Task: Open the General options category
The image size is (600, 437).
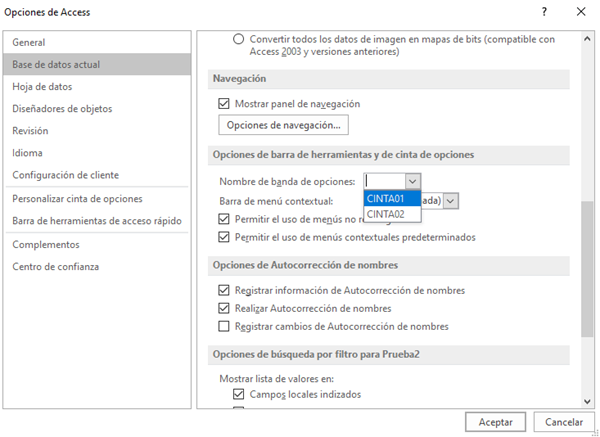Action: click(x=29, y=43)
